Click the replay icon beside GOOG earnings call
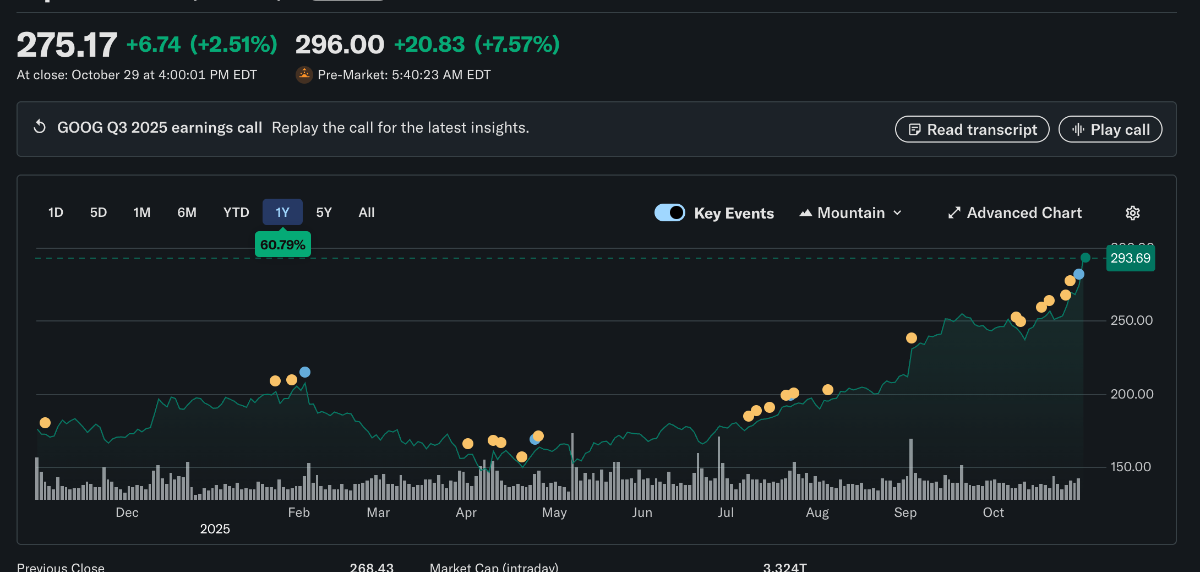Image resolution: width=1200 pixels, height=572 pixels. pyautogui.click(x=40, y=128)
